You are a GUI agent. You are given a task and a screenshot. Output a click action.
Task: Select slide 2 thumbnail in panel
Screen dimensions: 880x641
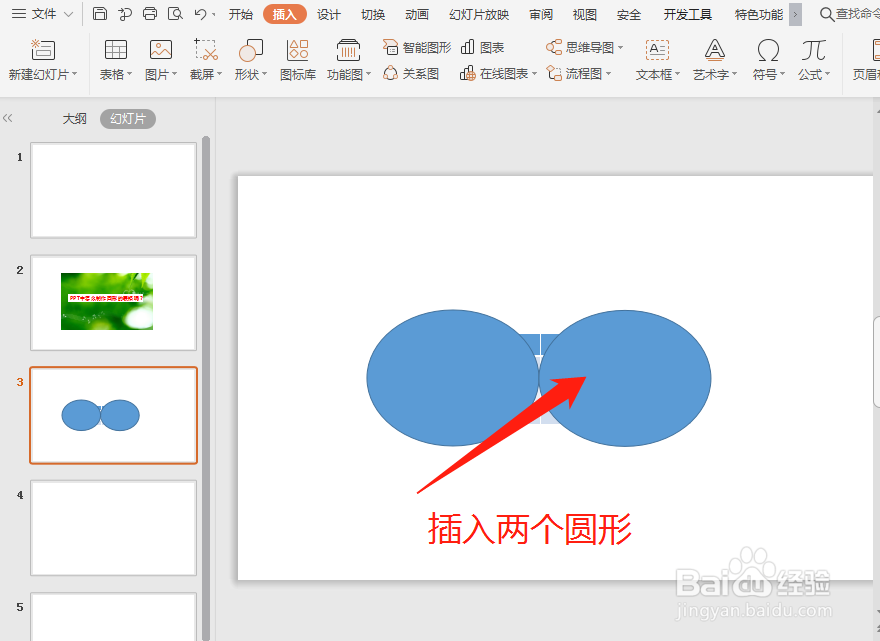point(113,303)
